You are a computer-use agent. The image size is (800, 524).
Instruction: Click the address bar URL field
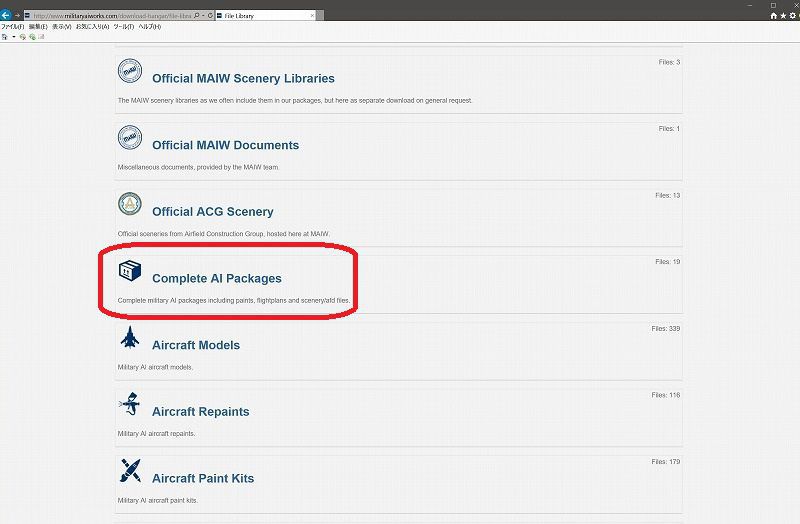coord(112,15)
